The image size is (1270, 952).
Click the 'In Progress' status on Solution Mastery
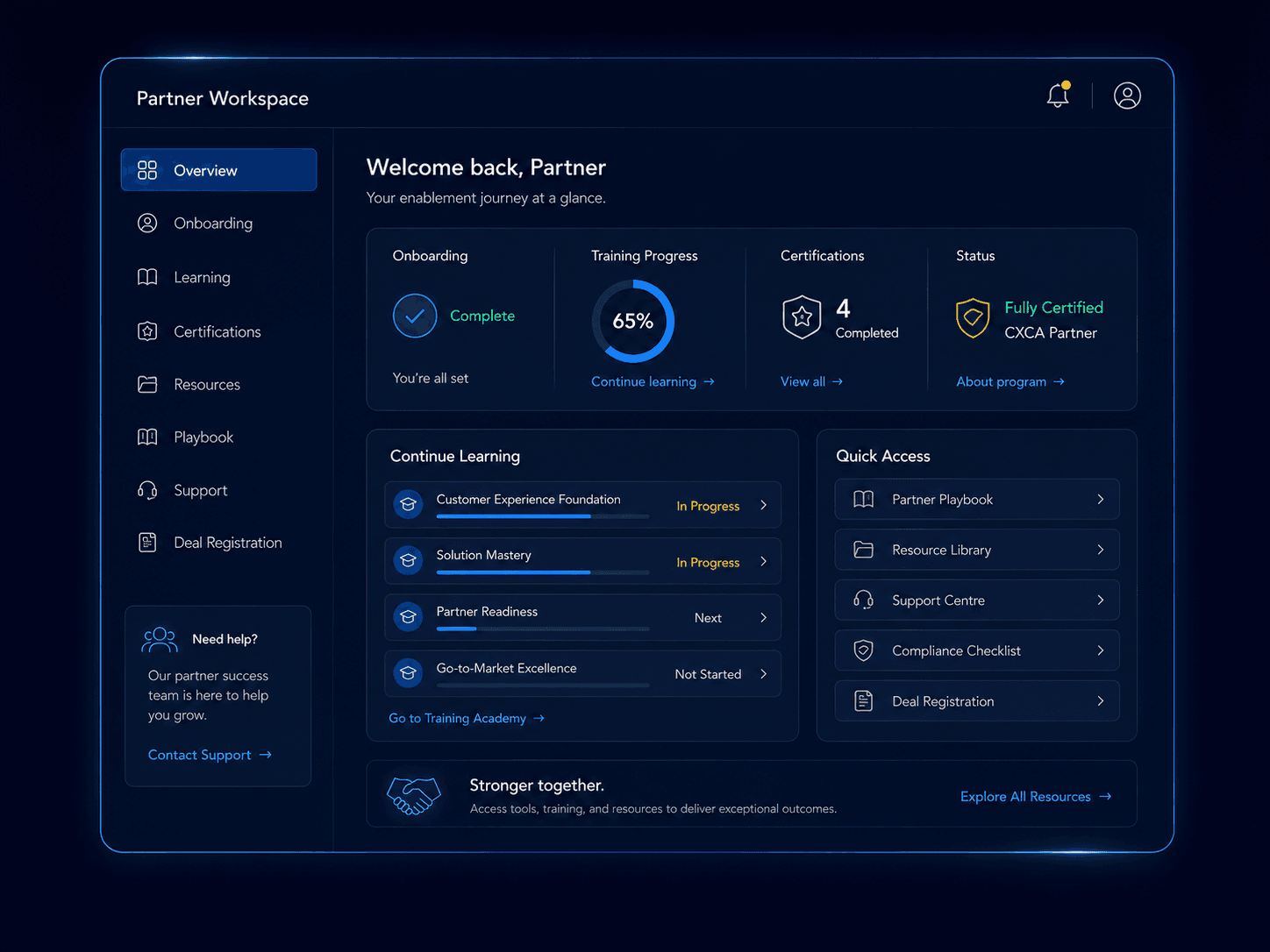(x=708, y=562)
